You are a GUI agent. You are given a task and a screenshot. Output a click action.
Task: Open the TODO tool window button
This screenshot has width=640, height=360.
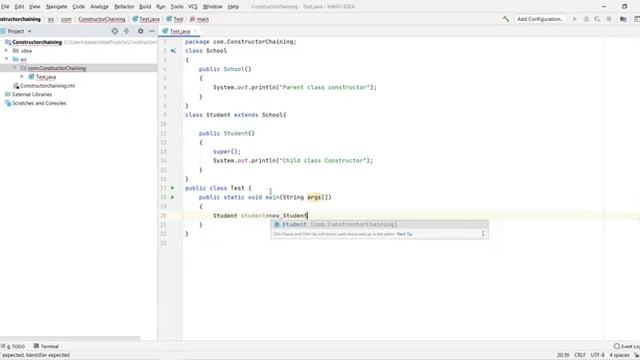click(13, 346)
